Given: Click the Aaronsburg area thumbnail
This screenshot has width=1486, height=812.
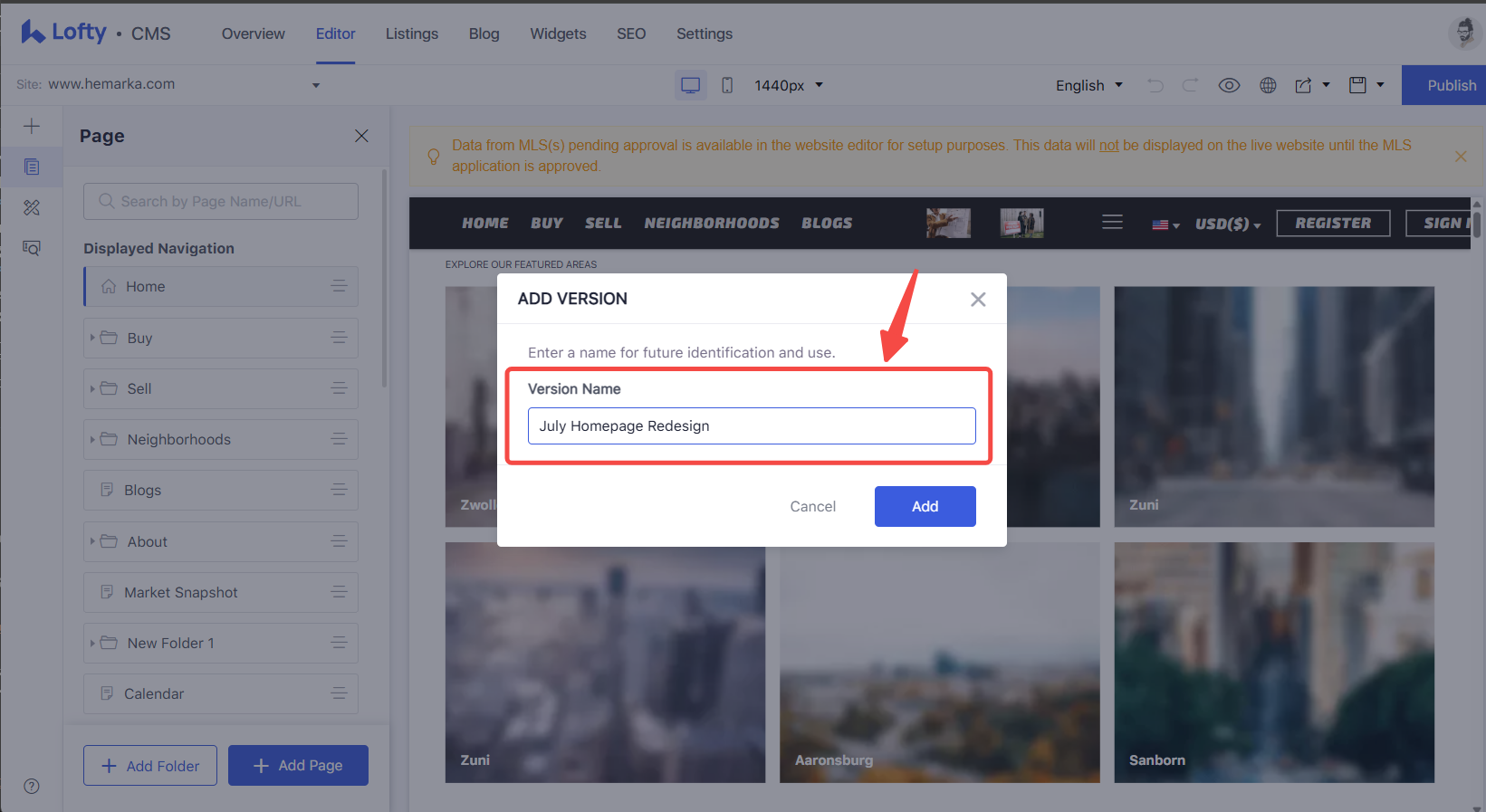Looking at the screenshot, I should click(940, 663).
